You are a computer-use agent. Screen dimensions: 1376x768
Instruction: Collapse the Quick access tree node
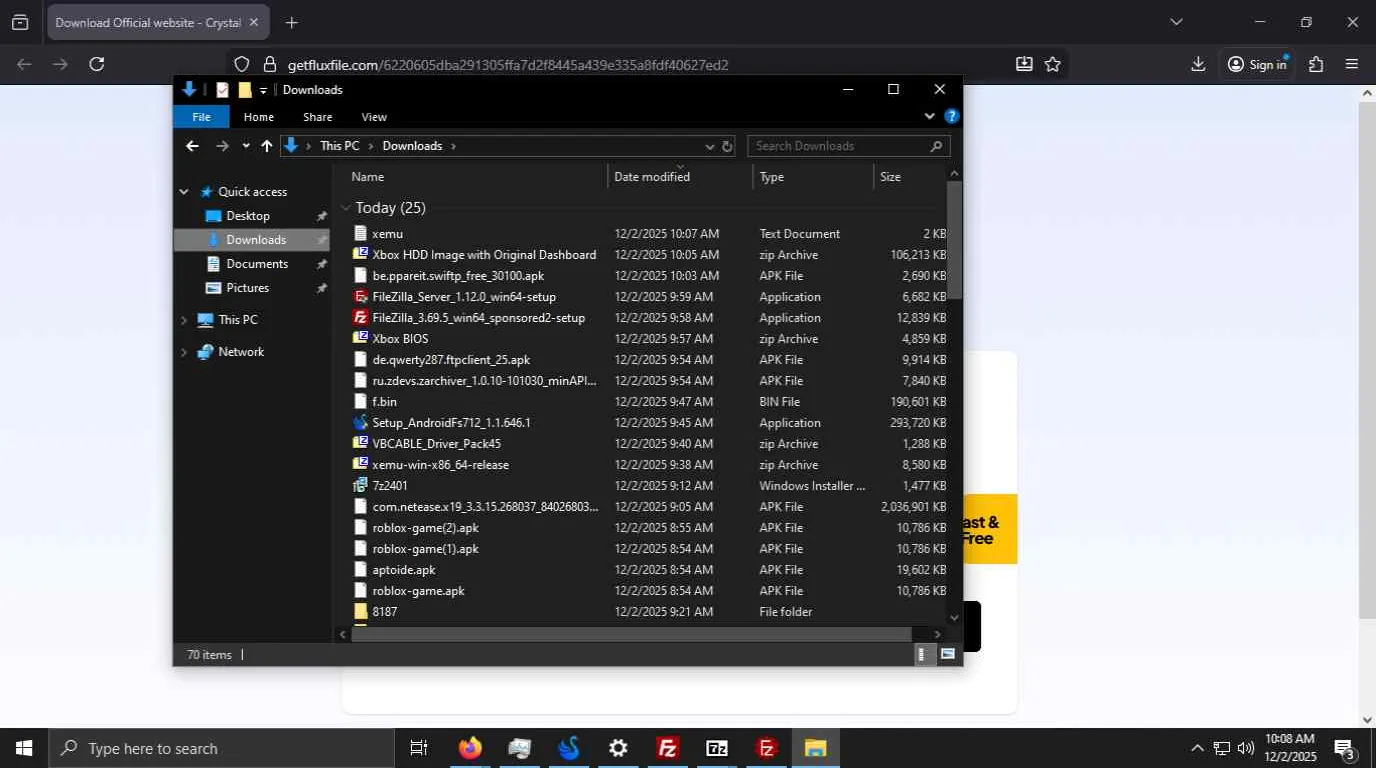click(184, 192)
